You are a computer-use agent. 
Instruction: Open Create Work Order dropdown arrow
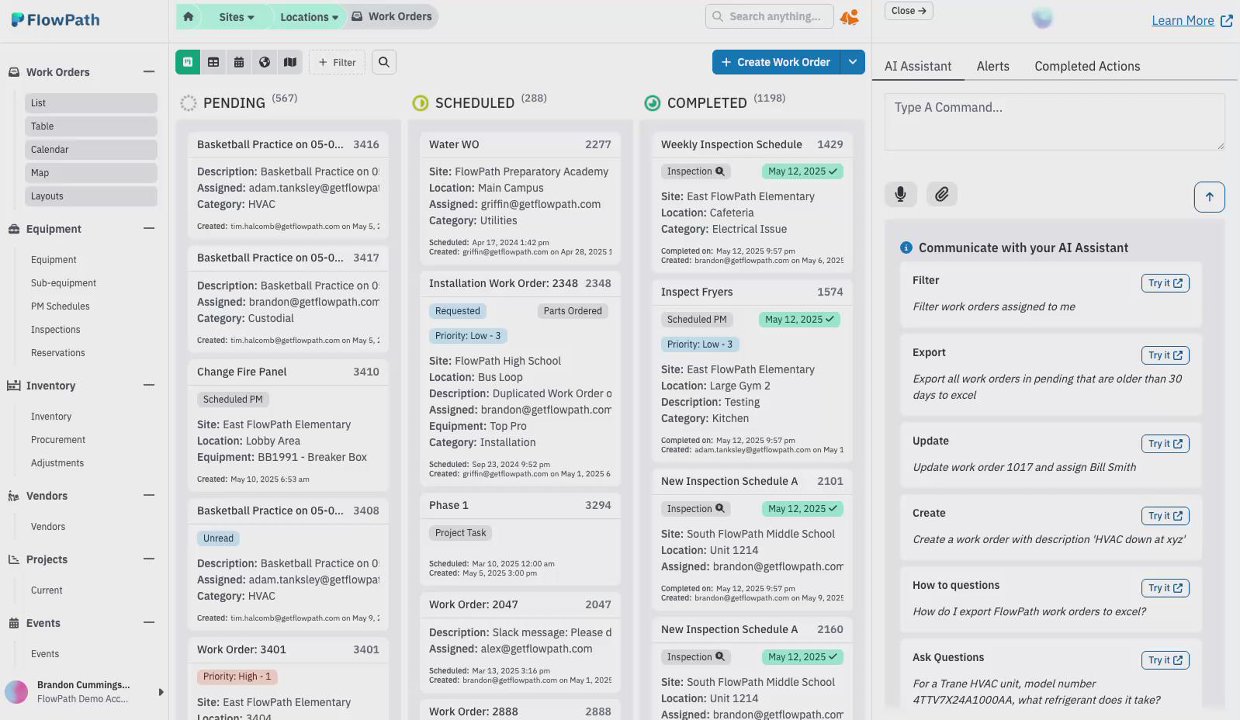[x=853, y=62]
